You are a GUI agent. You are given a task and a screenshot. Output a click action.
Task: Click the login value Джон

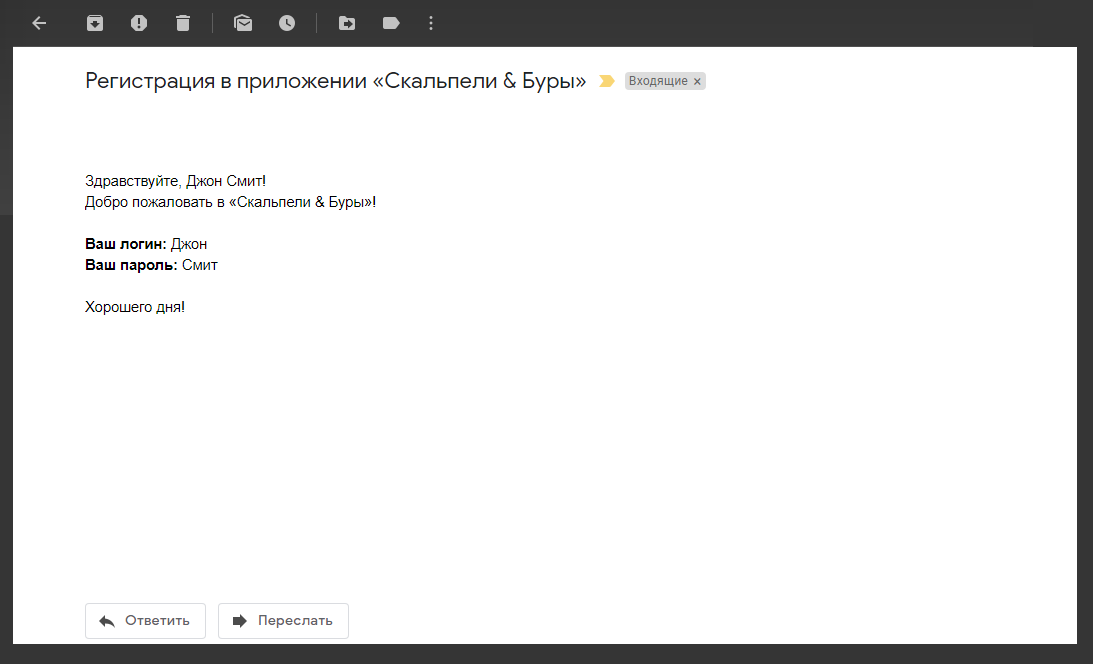coord(189,244)
